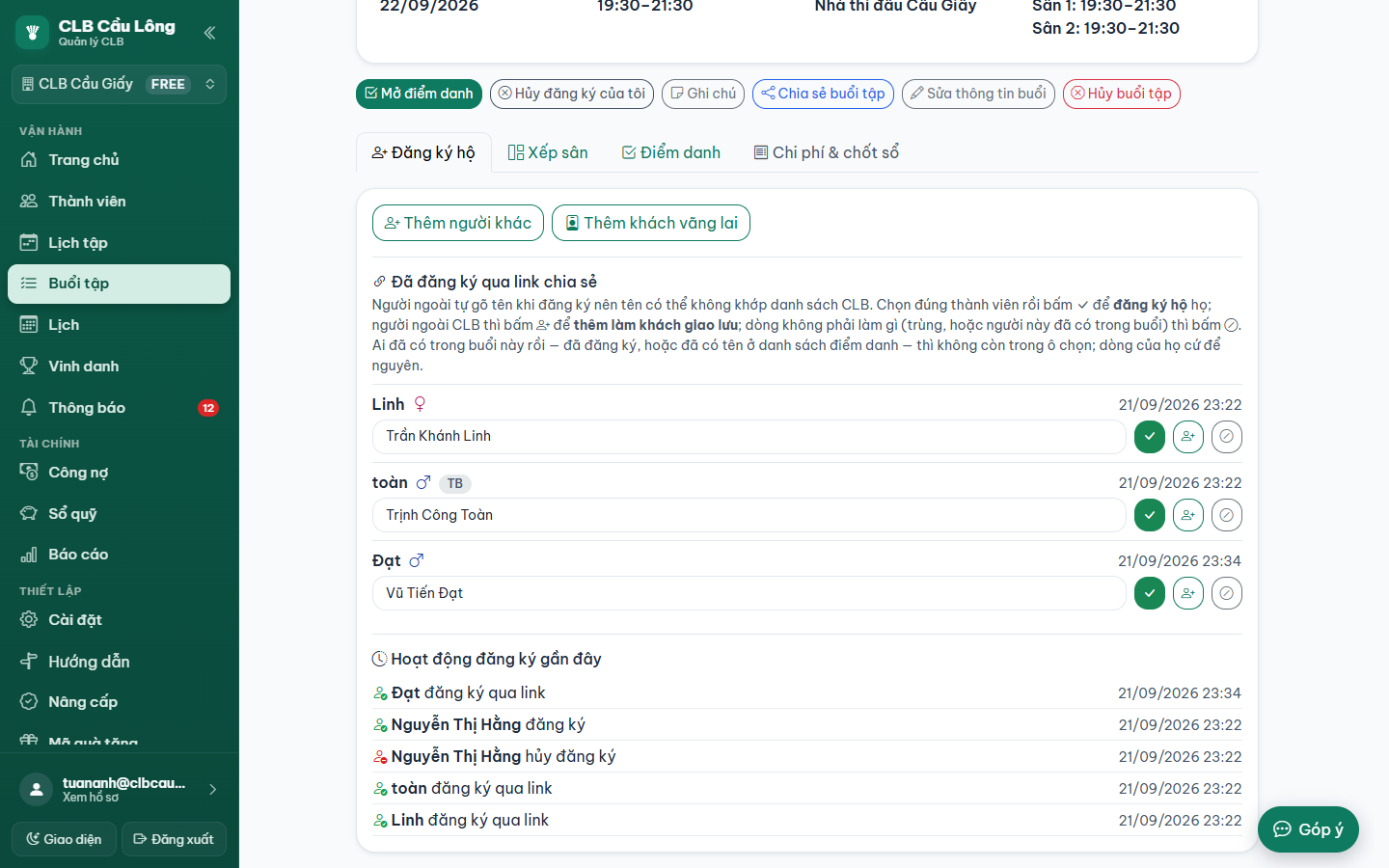Select member name field for Đạt
This screenshot has width=1389, height=868.
point(749,593)
